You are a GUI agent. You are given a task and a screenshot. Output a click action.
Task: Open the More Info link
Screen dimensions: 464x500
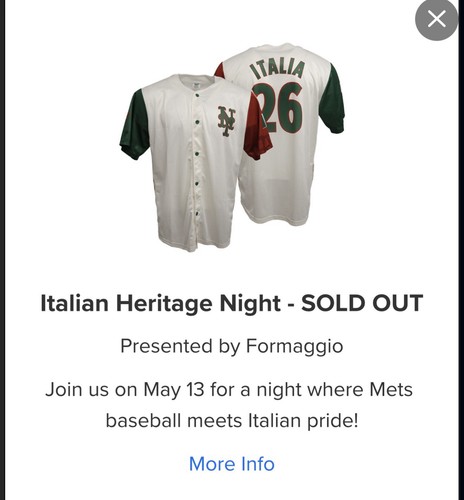[232, 464]
